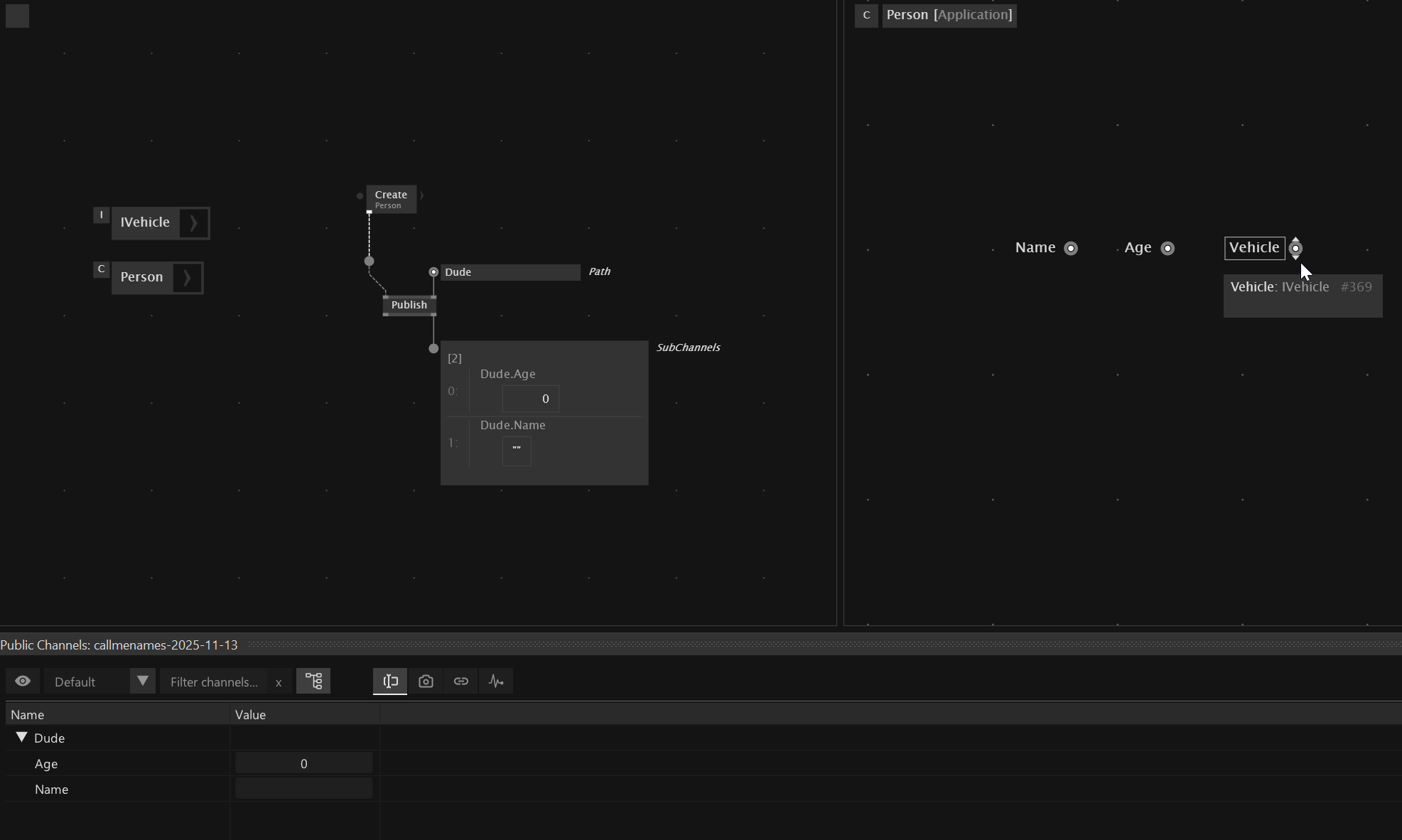The height and width of the screenshot is (840, 1402).
Task: Click the link chain icon
Action: pyautogui.click(x=461, y=682)
